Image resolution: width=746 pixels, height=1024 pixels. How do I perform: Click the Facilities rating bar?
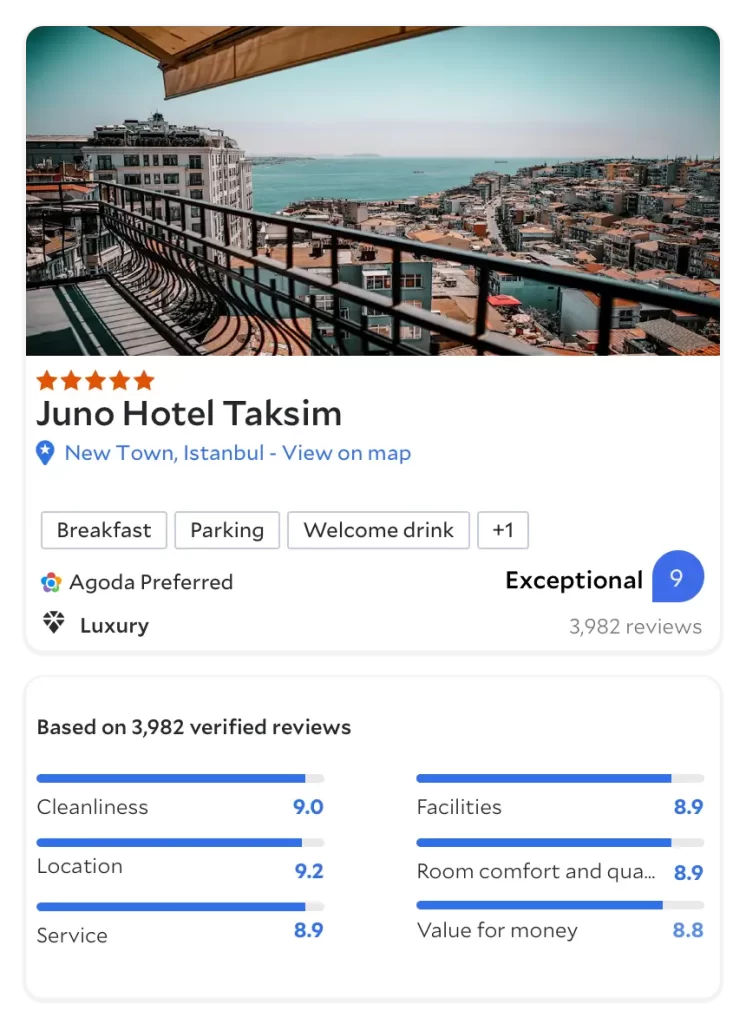pyautogui.click(x=559, y=778)
